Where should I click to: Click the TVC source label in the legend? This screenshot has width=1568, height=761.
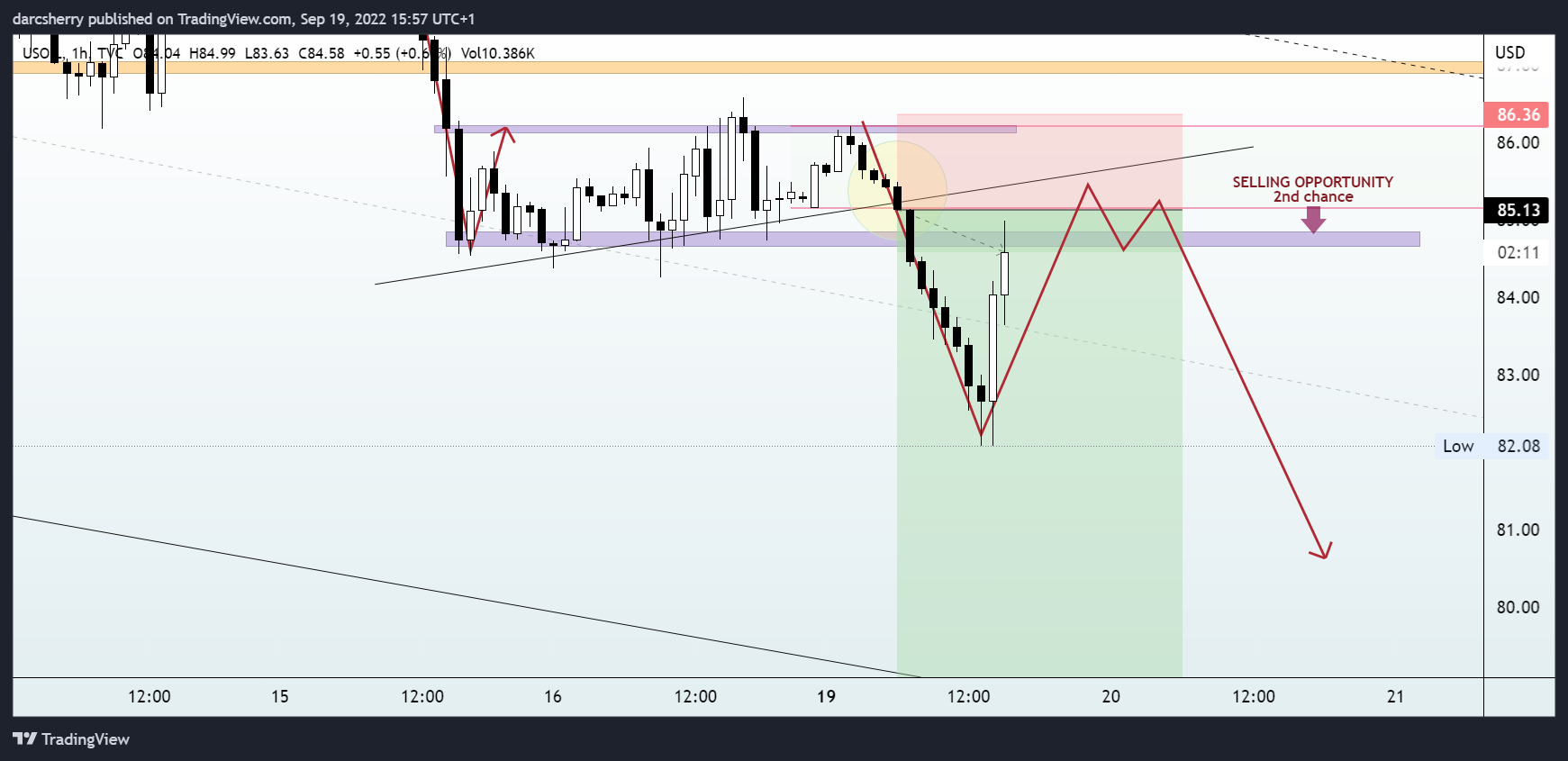pyautogui.click(x=110, y=53)
